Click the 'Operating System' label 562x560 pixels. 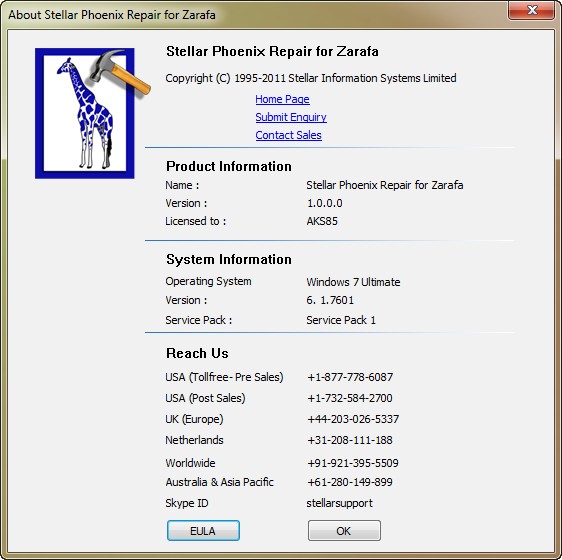[x=208, y=281]
